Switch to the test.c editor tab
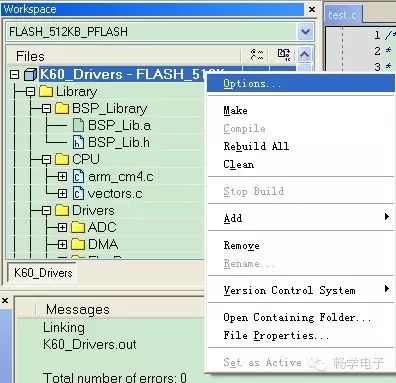This screenshot has height=383, width=396. (342, 15)
